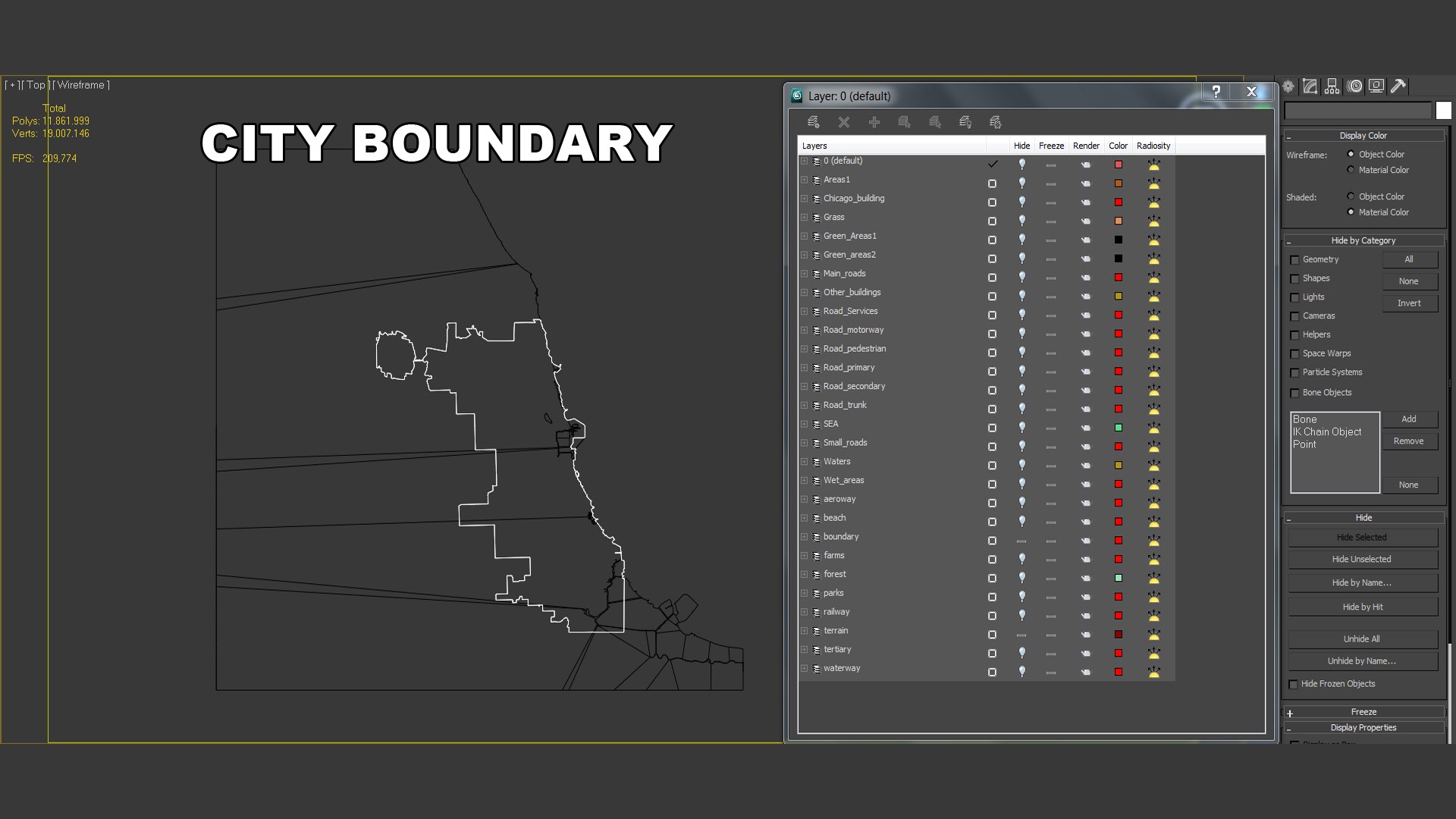Open color swatch of forest layer
This screenshot has height=819, width=1456.
pyautogui.click(x=1118, y=578)
